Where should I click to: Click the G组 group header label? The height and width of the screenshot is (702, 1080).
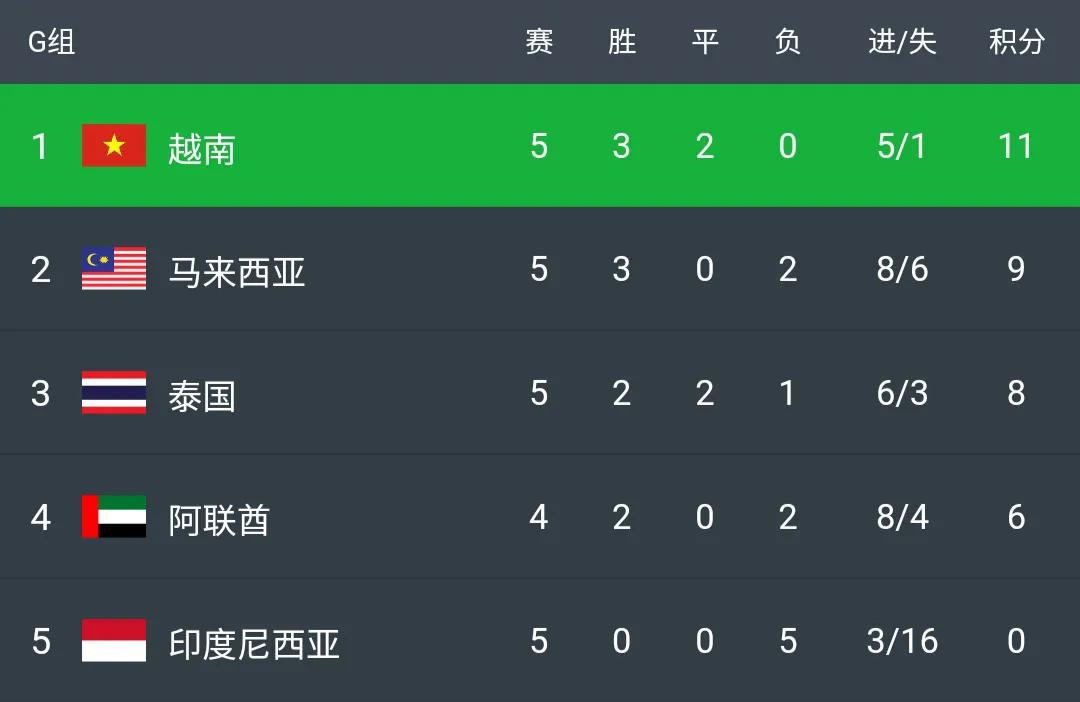click(51, 42)
